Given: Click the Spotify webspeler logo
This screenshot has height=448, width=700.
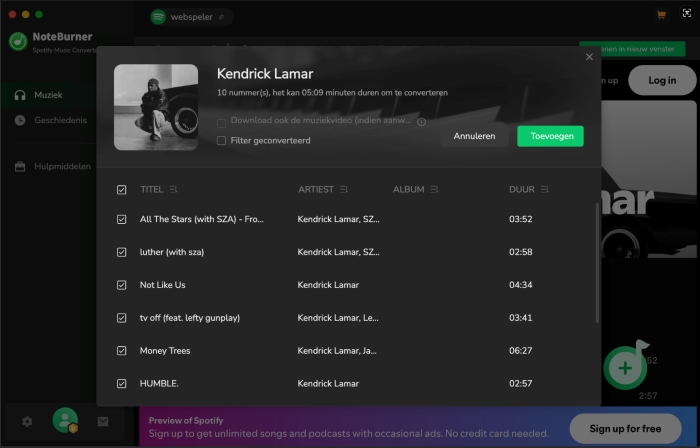Looking at the screenshot, I should coord(158,17).
